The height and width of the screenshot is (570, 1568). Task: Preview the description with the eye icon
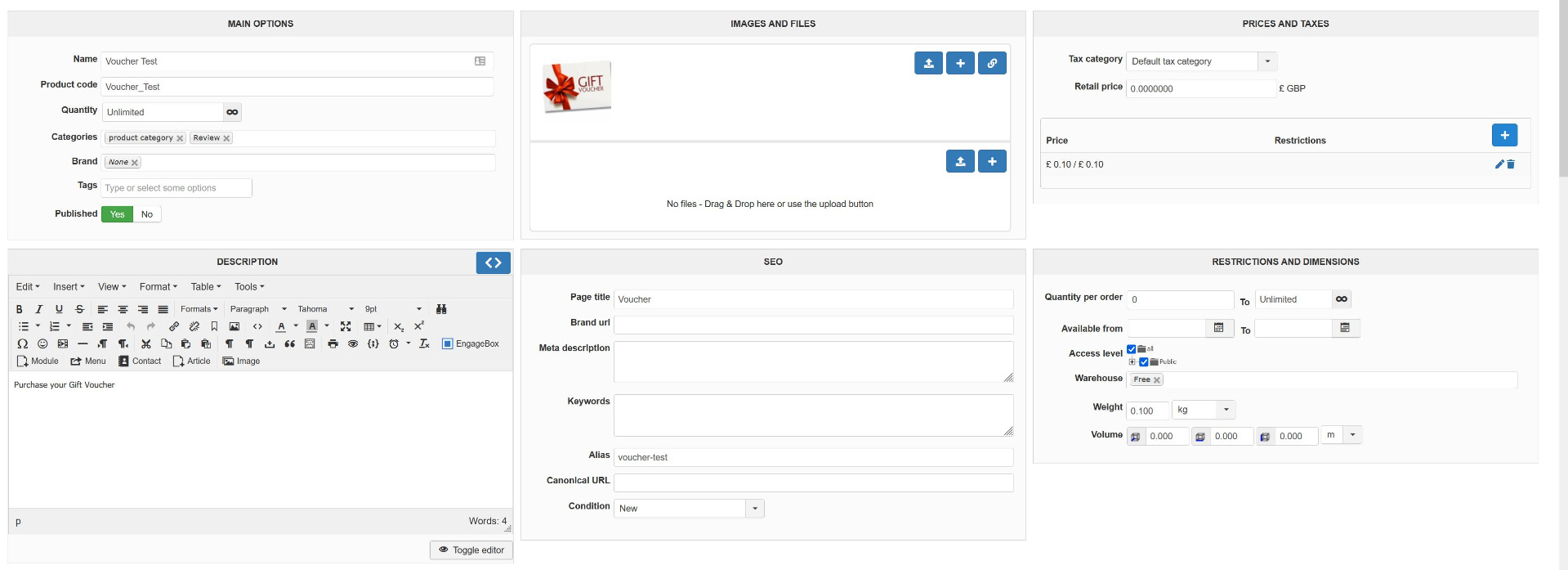click(353, 344)
